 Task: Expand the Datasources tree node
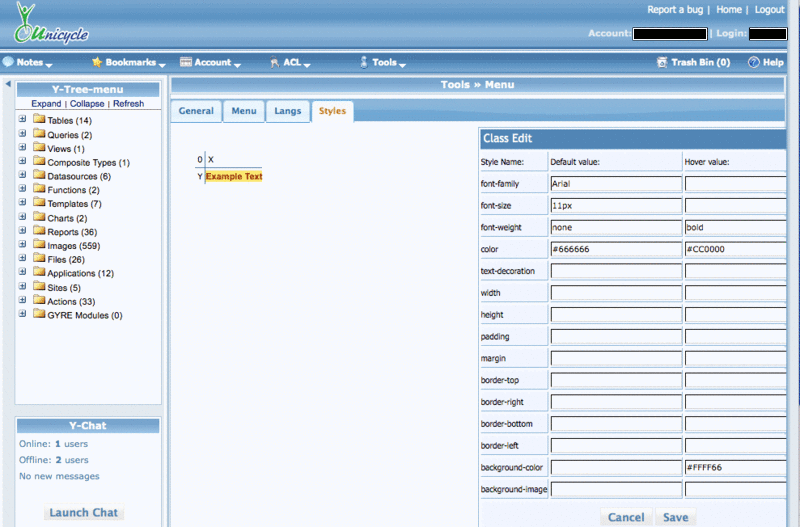(x=22, y=176)
